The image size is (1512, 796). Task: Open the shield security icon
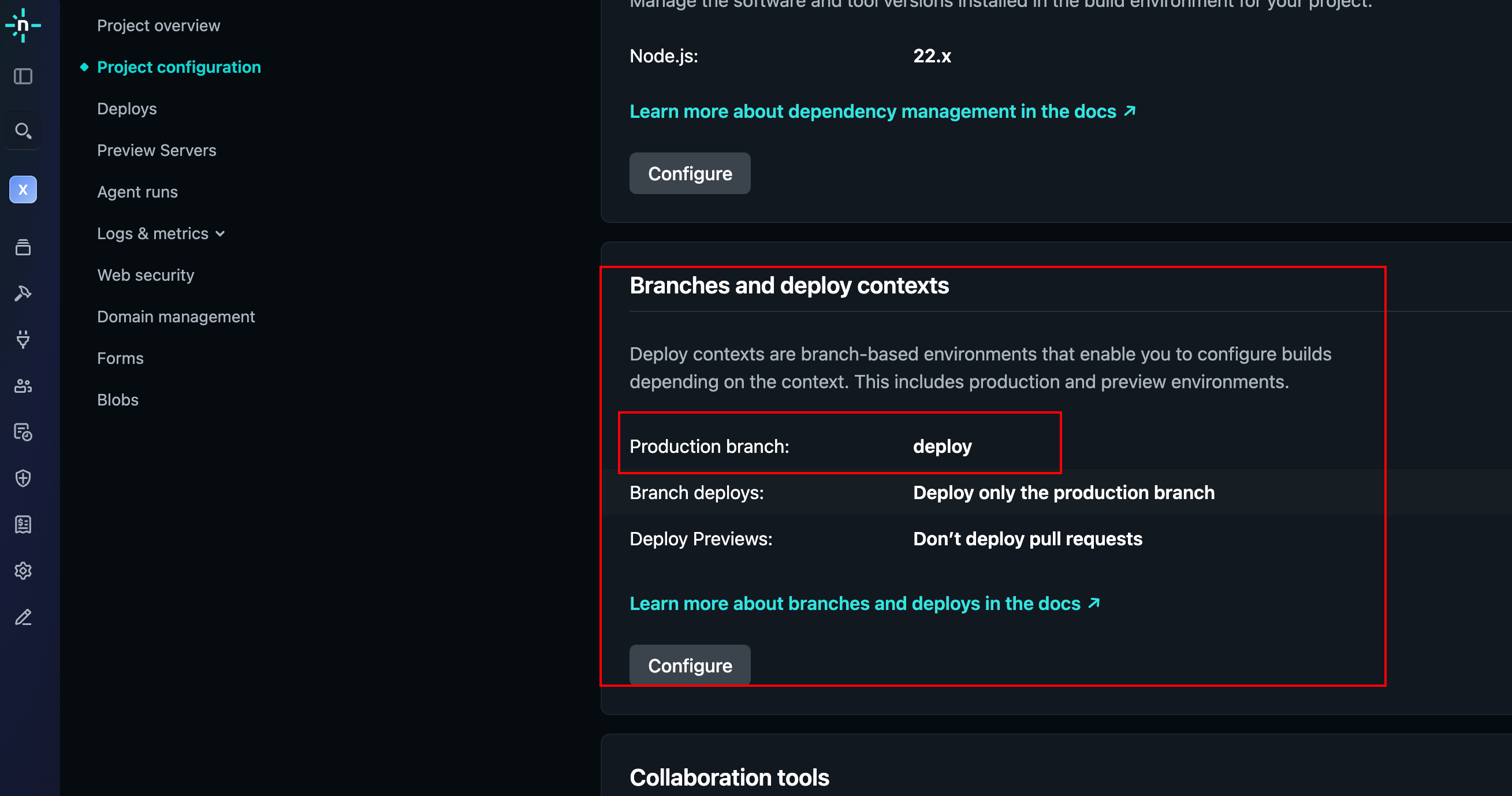coord(23,478)
